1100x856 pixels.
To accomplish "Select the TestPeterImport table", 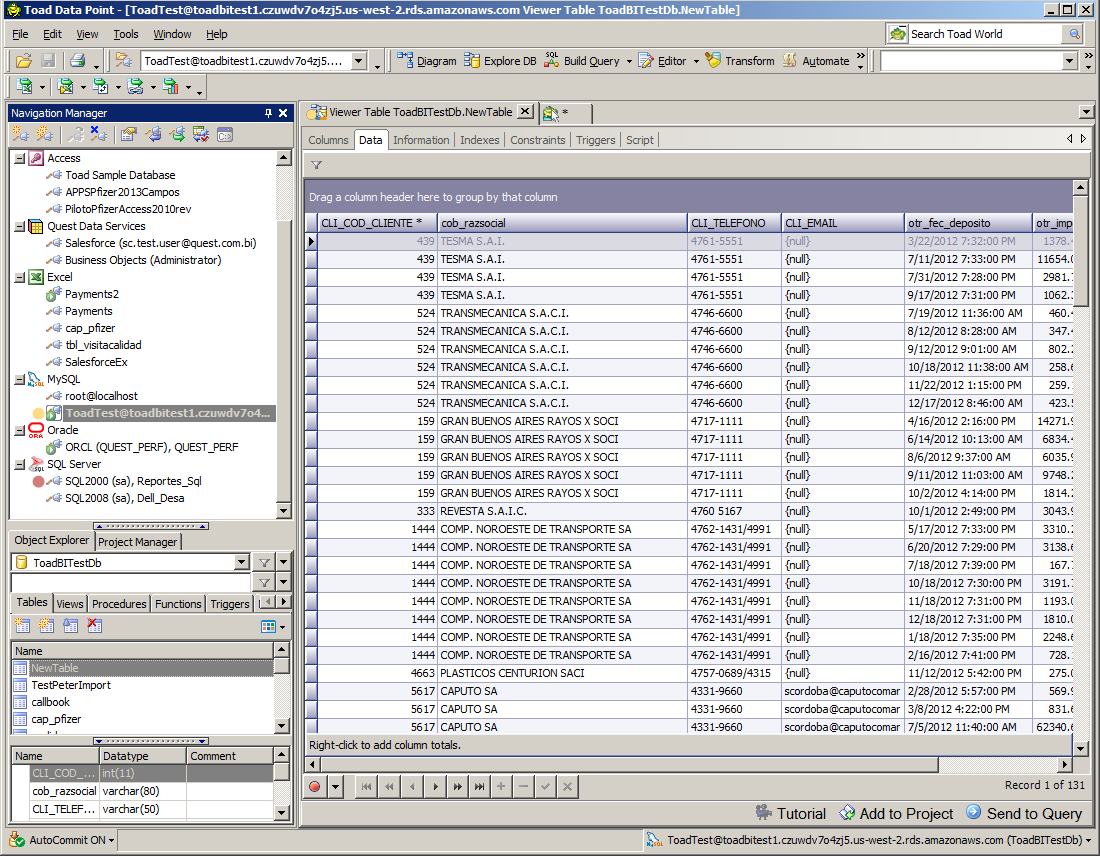I will pyautogui.click(x=71, y=685).
